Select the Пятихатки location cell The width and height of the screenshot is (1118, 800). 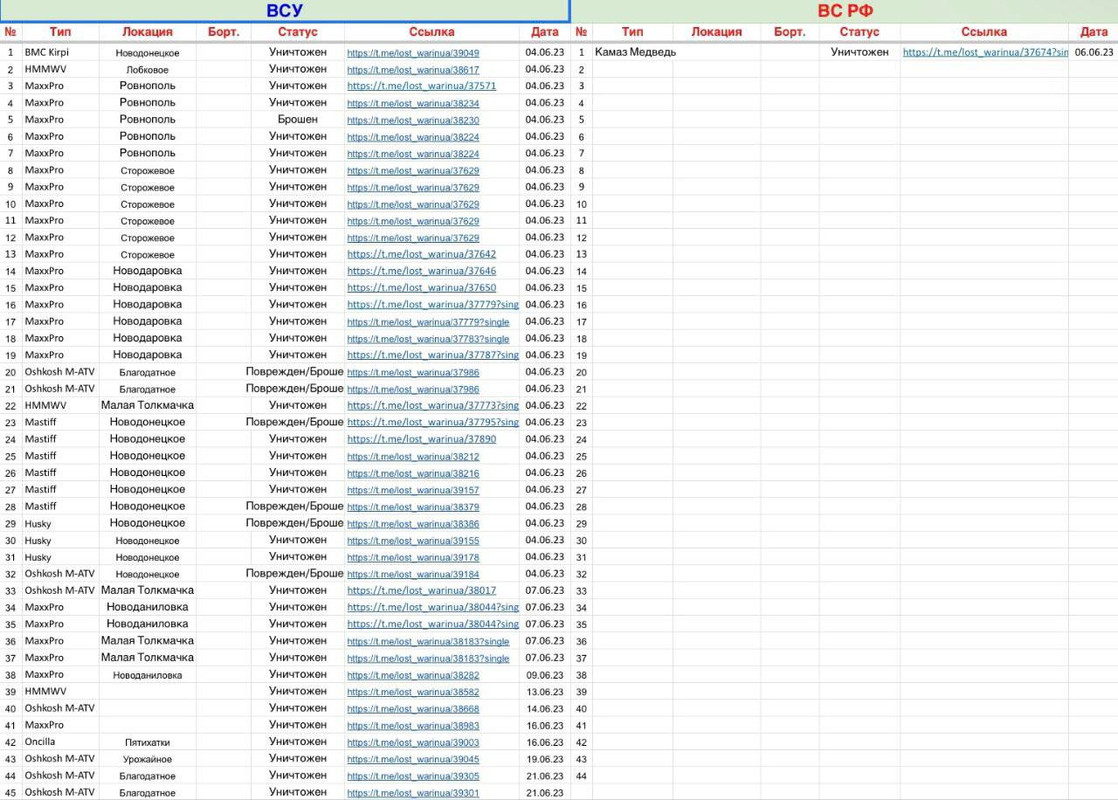(x=147, y=742)
